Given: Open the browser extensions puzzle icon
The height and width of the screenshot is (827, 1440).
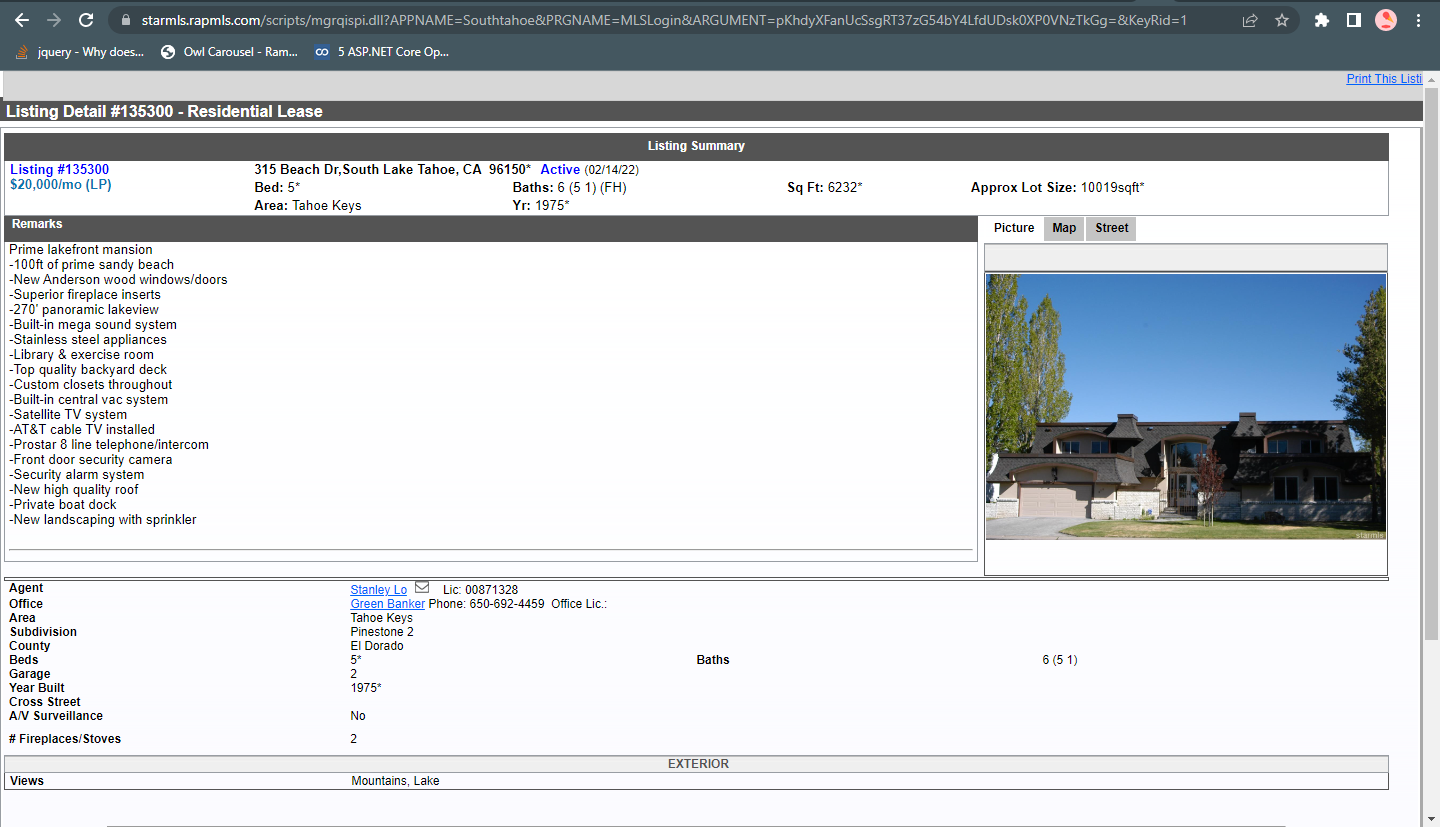Looking at the screenshot, I should [1322, 20].
